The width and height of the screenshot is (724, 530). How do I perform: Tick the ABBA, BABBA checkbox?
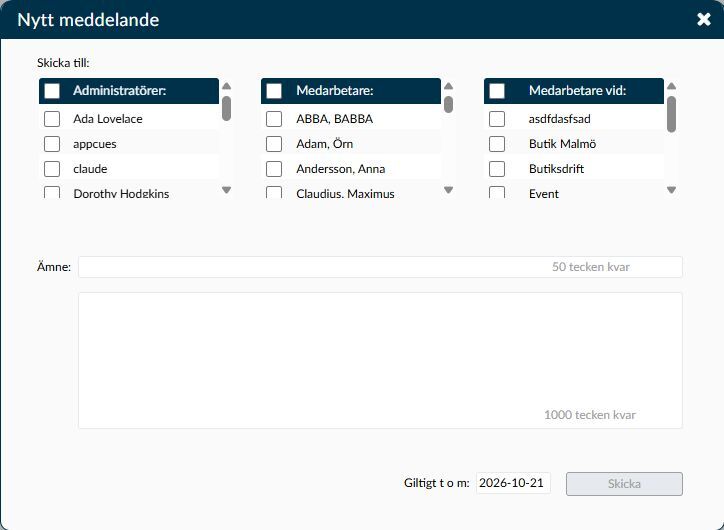pyautogui.click(x=274, y=119)
